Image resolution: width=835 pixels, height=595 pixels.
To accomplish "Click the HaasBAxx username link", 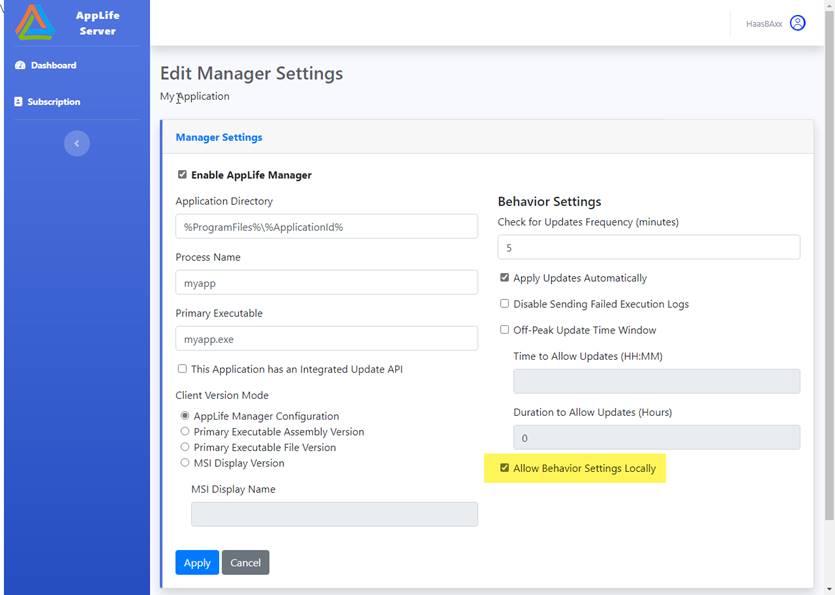I will click(764, 24).
